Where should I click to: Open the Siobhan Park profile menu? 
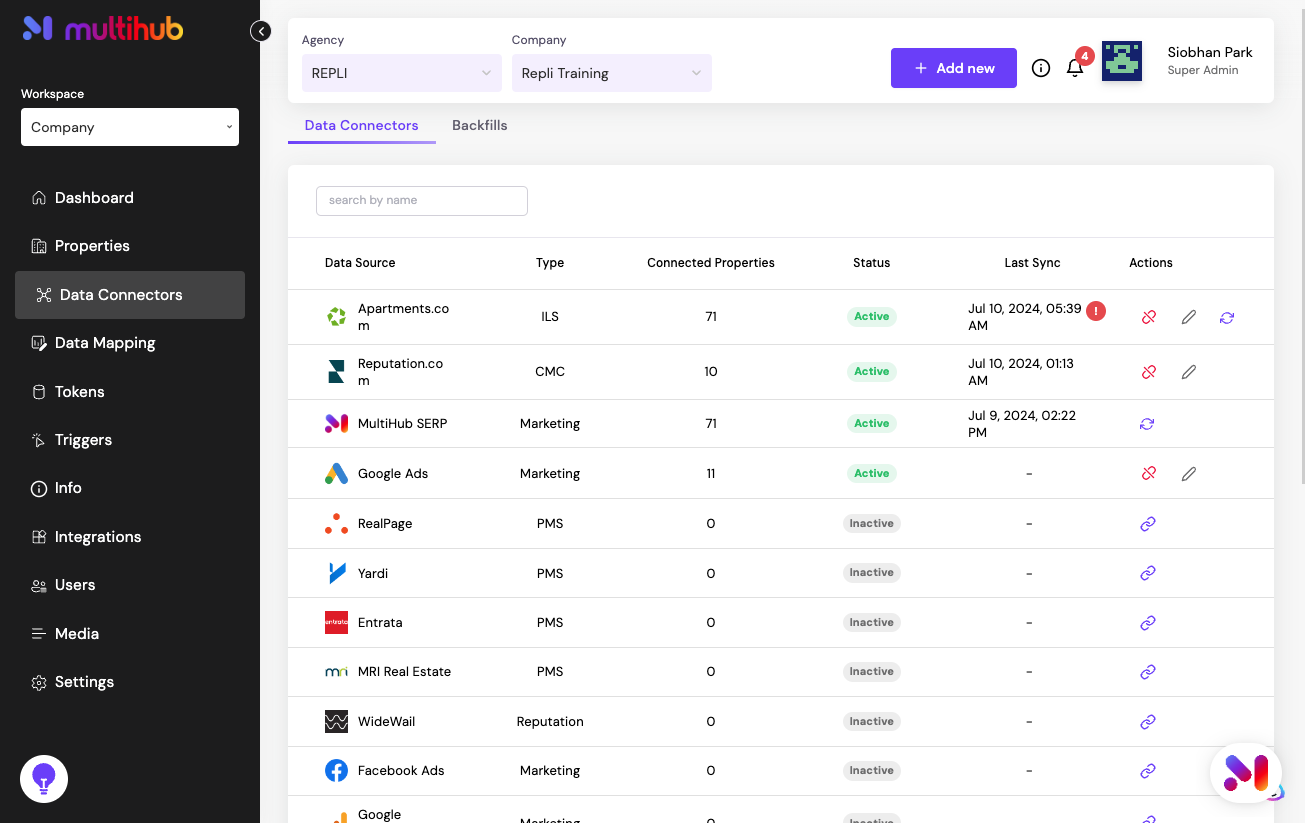1210,60
